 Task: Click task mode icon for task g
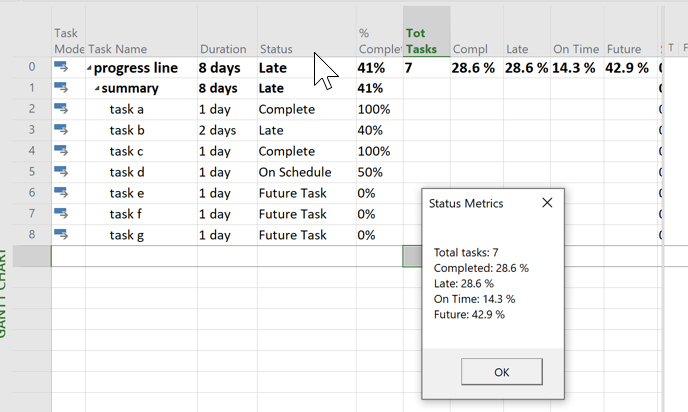pos(62,235)
